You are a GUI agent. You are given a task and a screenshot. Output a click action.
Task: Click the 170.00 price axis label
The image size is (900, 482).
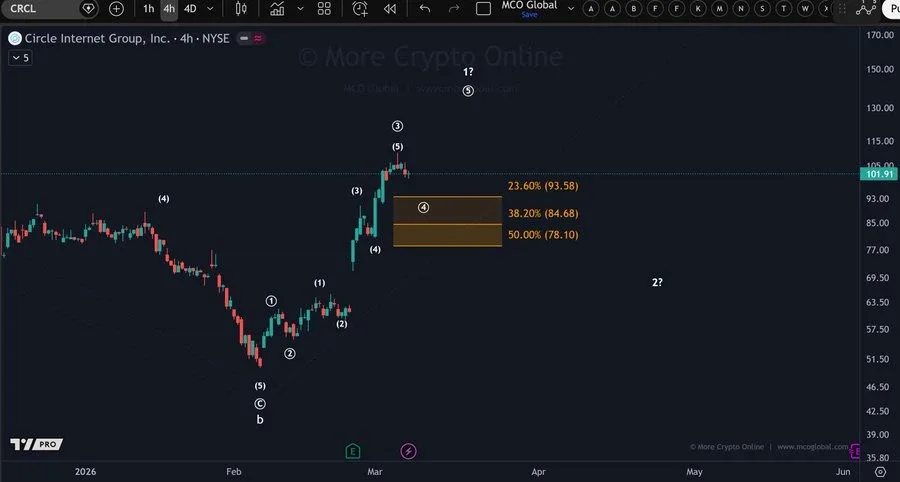(880, 35)
